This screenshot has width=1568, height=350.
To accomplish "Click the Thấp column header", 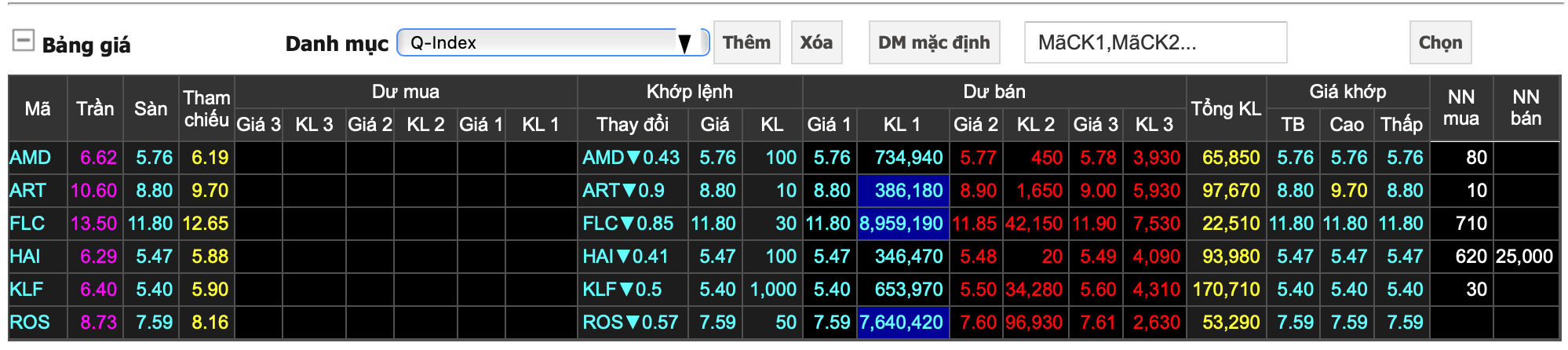I will tap(1402, 124).
